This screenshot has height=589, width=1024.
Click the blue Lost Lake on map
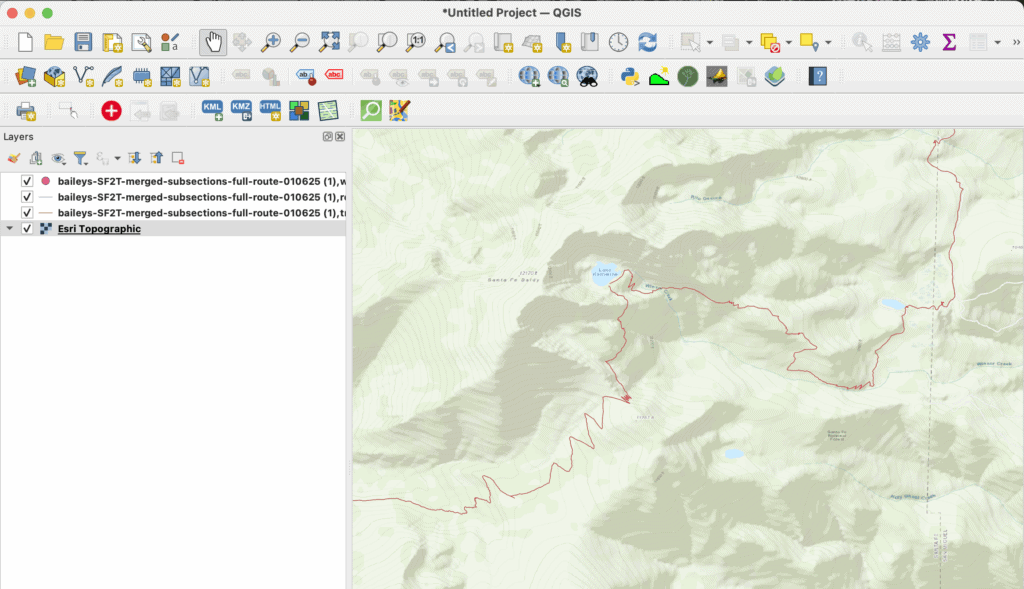604,276
